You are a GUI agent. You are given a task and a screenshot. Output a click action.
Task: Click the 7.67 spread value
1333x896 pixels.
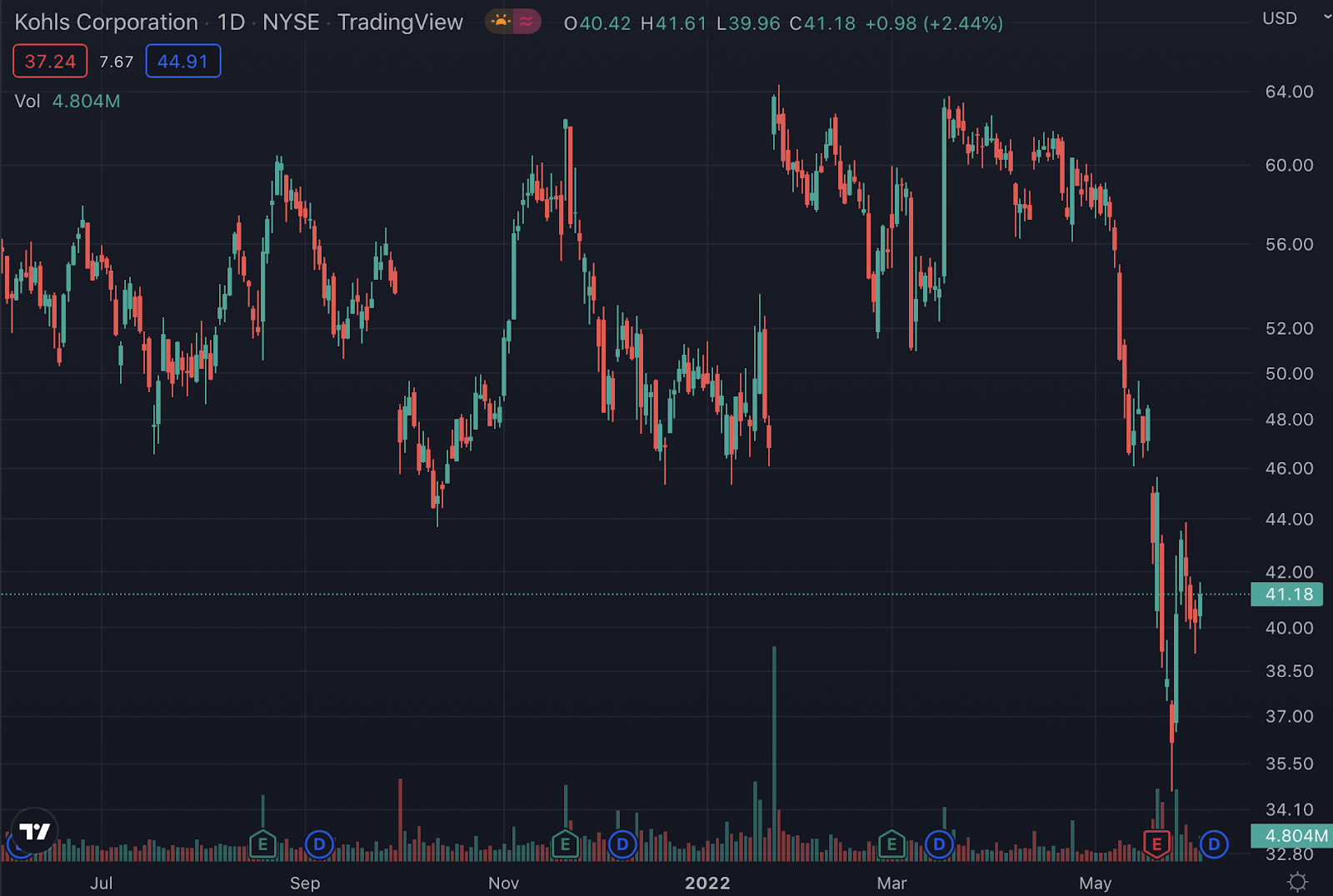(117, 62)
